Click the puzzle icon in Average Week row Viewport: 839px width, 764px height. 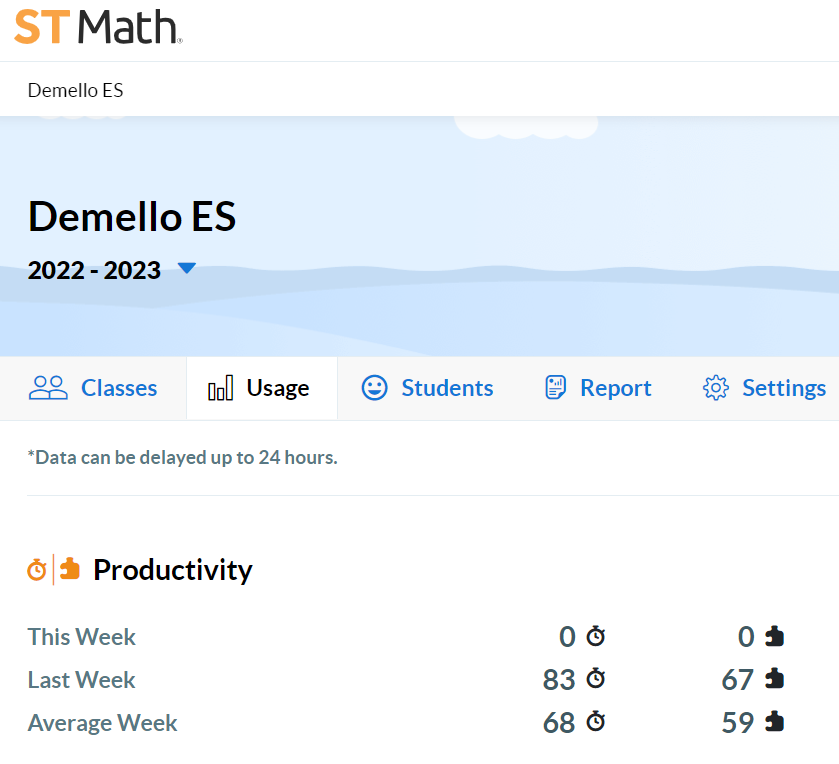pyautogui.click(x=774, y=722)
